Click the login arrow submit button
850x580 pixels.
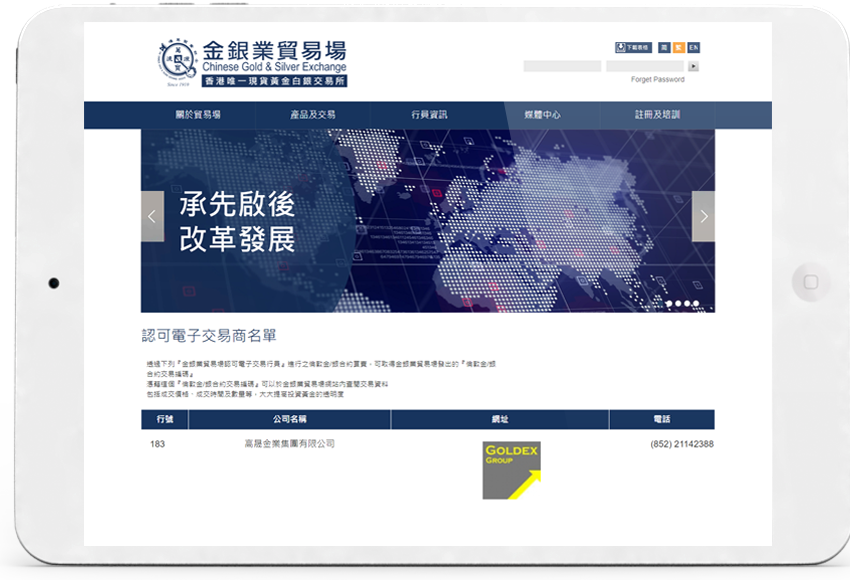pos(693,66)
